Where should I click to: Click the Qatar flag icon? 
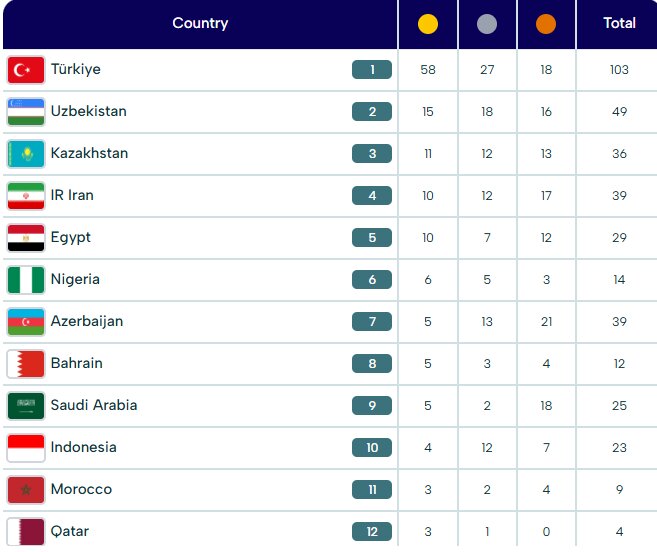click(x=26, y=531)
